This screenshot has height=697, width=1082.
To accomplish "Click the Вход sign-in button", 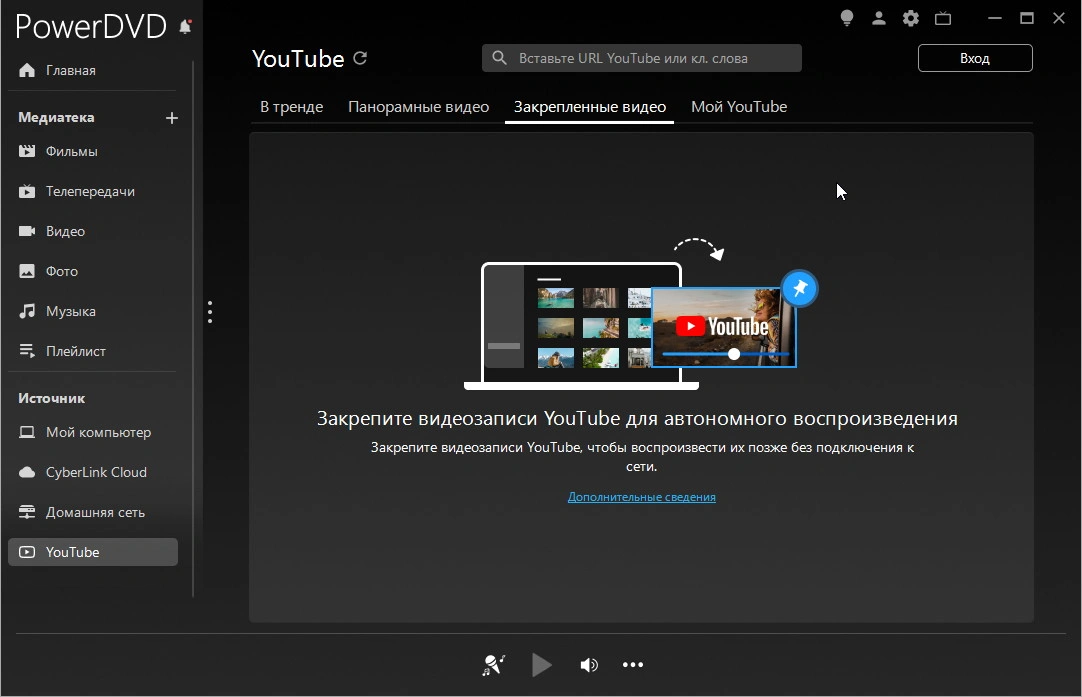I will point(975,58).
